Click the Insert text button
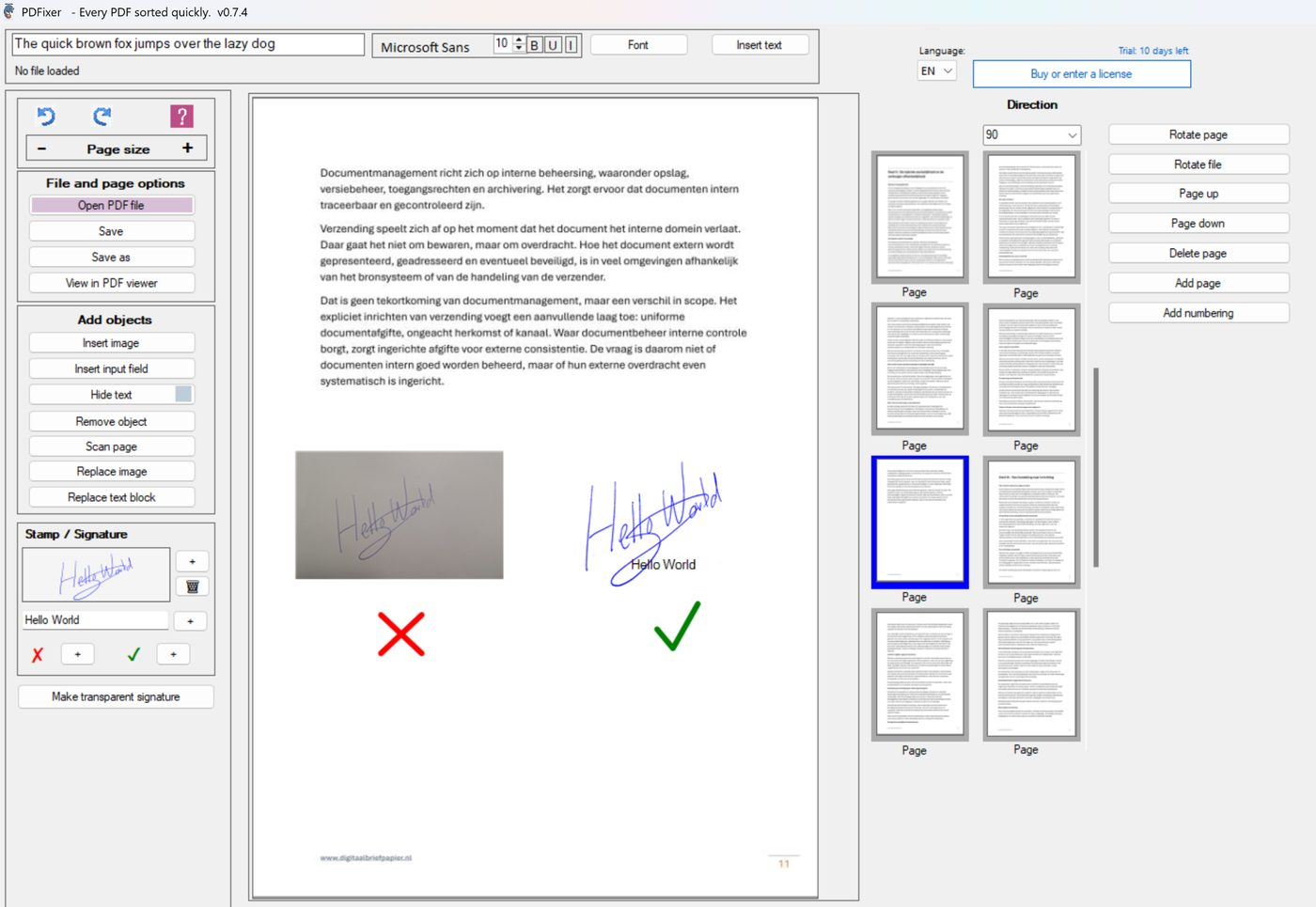 (x=759, y=45)
